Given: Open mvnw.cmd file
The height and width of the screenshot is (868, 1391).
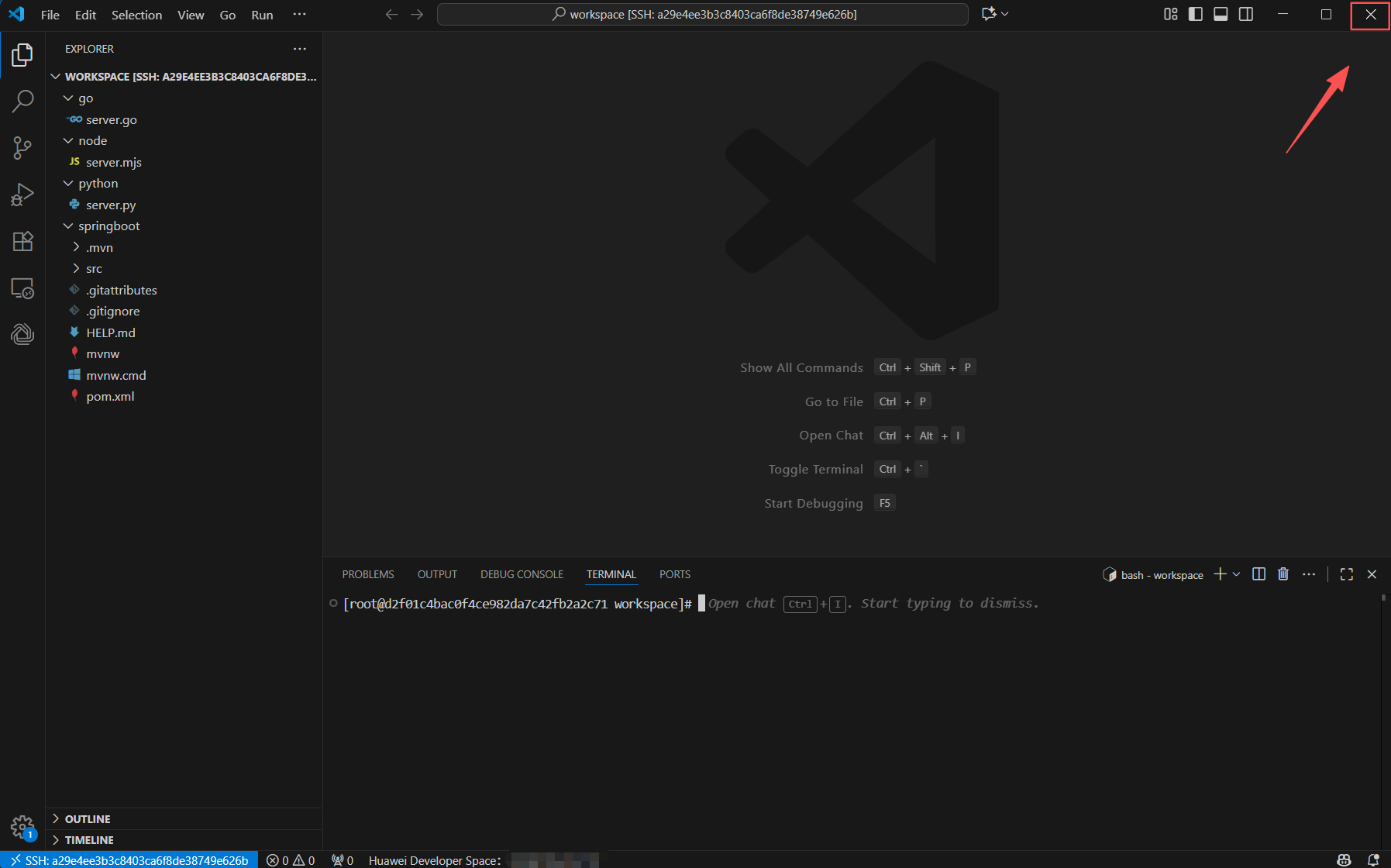Looking at the screenshot, I should coord(184,375).
